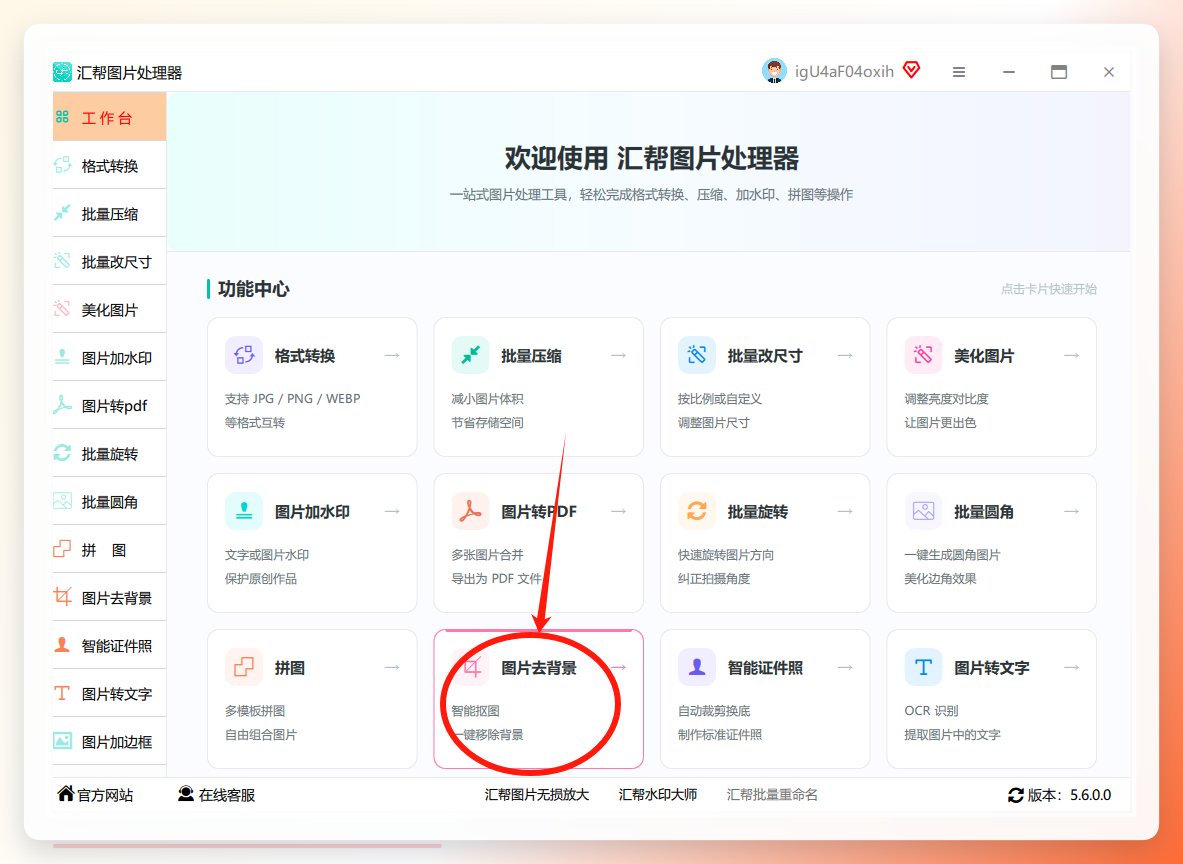Image resolution: width=1183 pixels, height=864 pixels.
Task: Select 格式转换 in the sidebar
Action: coord(109,166)
